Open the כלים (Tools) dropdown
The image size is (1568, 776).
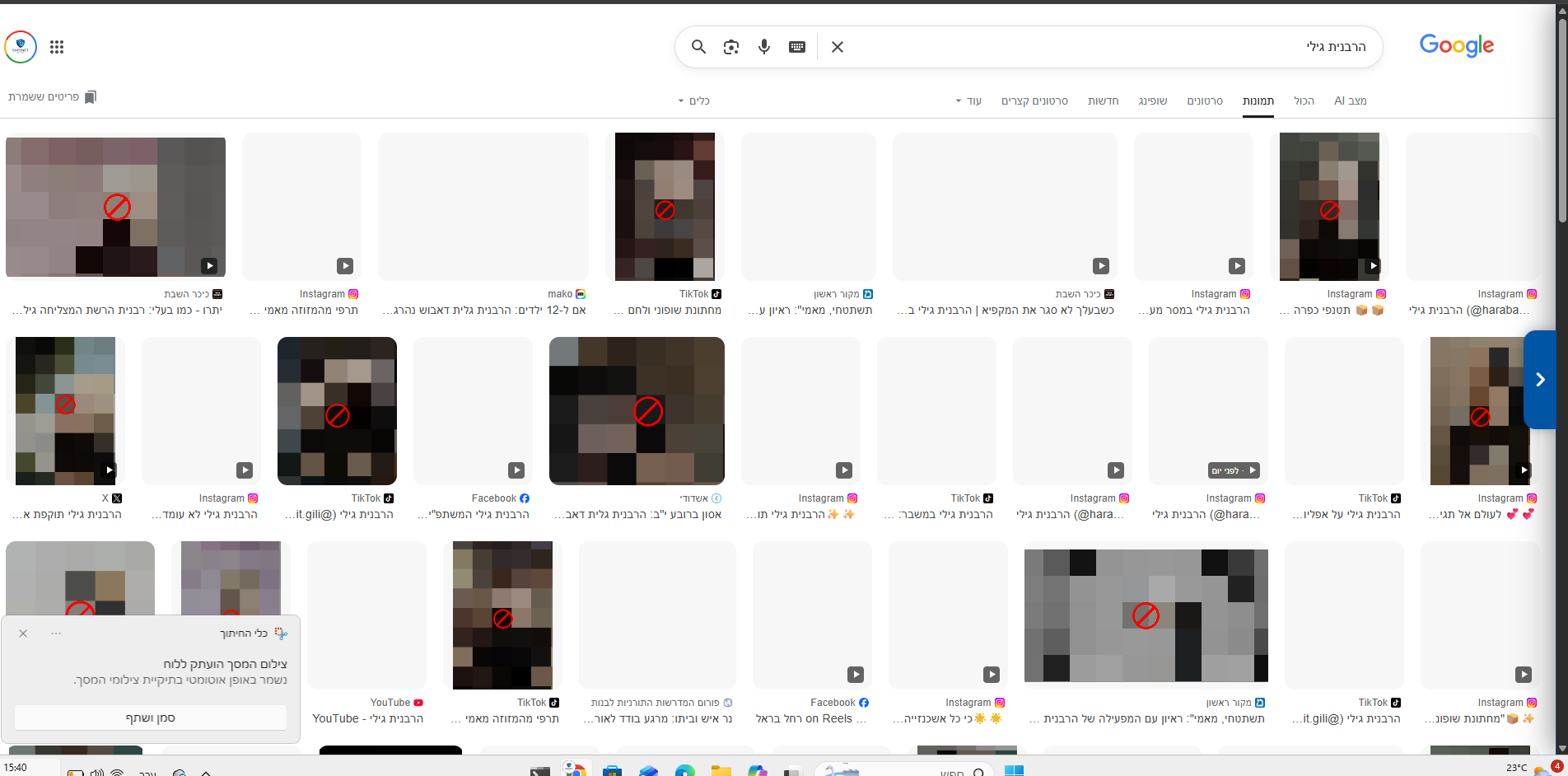point(693,101)
